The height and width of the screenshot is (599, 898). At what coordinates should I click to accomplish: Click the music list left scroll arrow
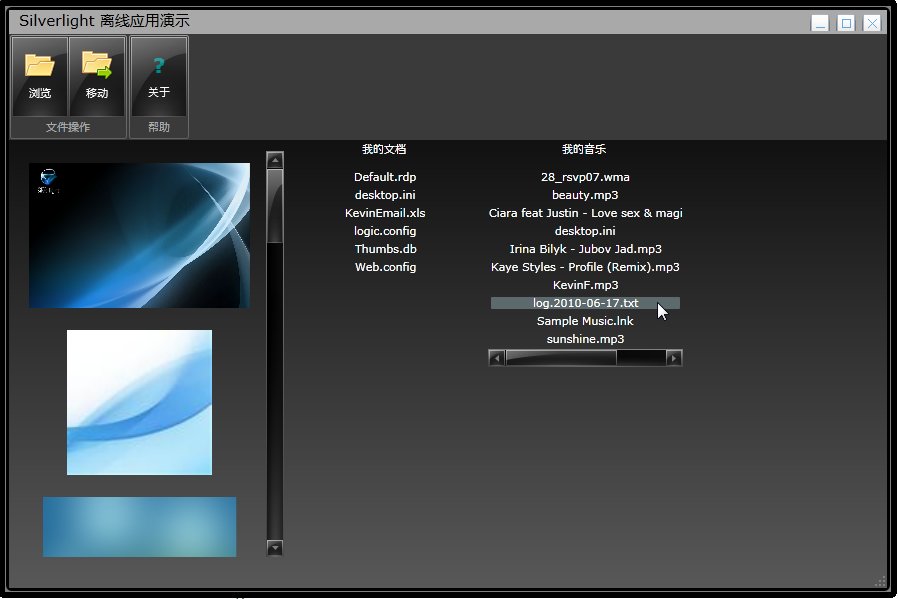tap(497, 358)
